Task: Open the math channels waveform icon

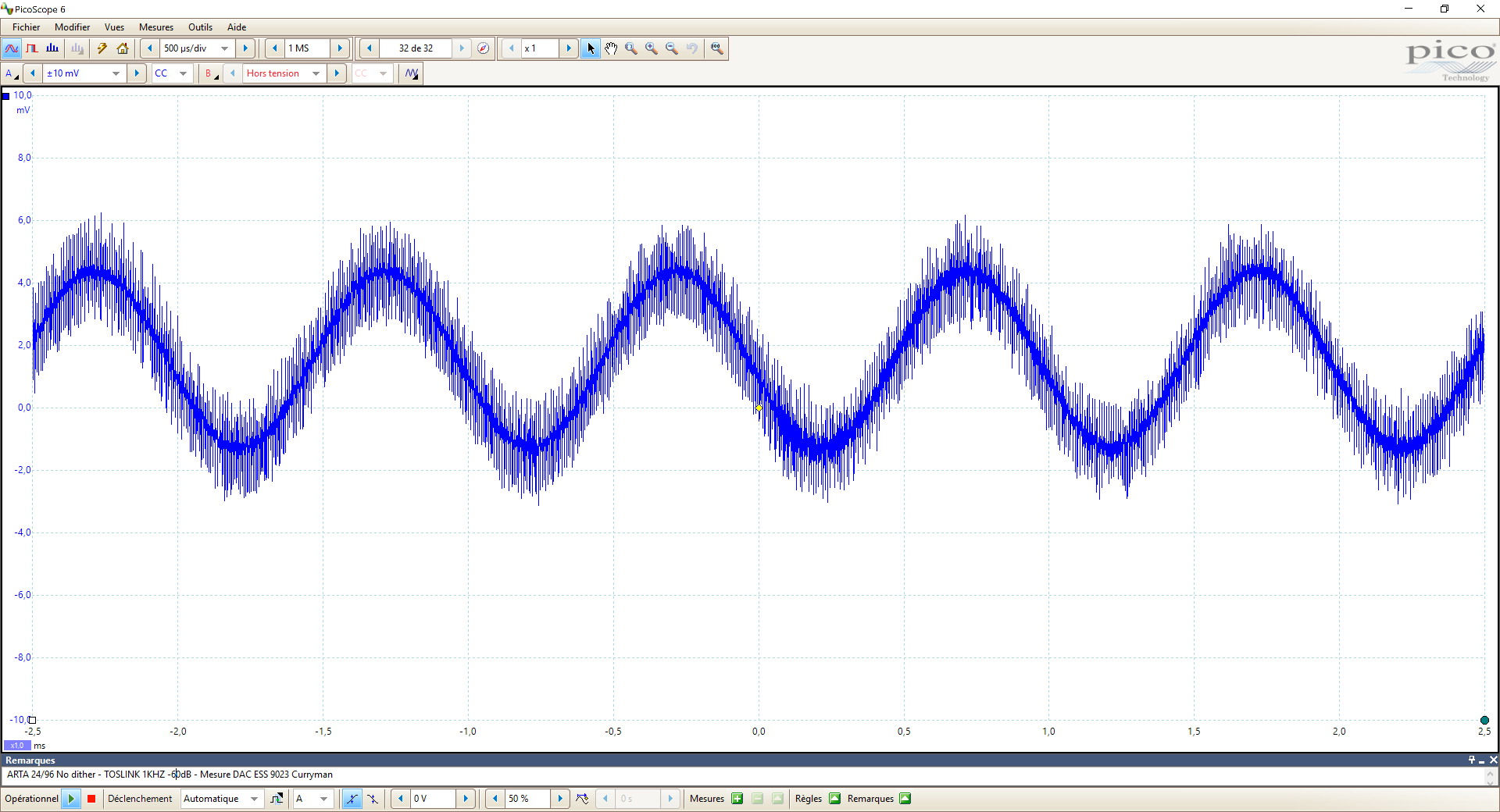Action: coord(412,73)
